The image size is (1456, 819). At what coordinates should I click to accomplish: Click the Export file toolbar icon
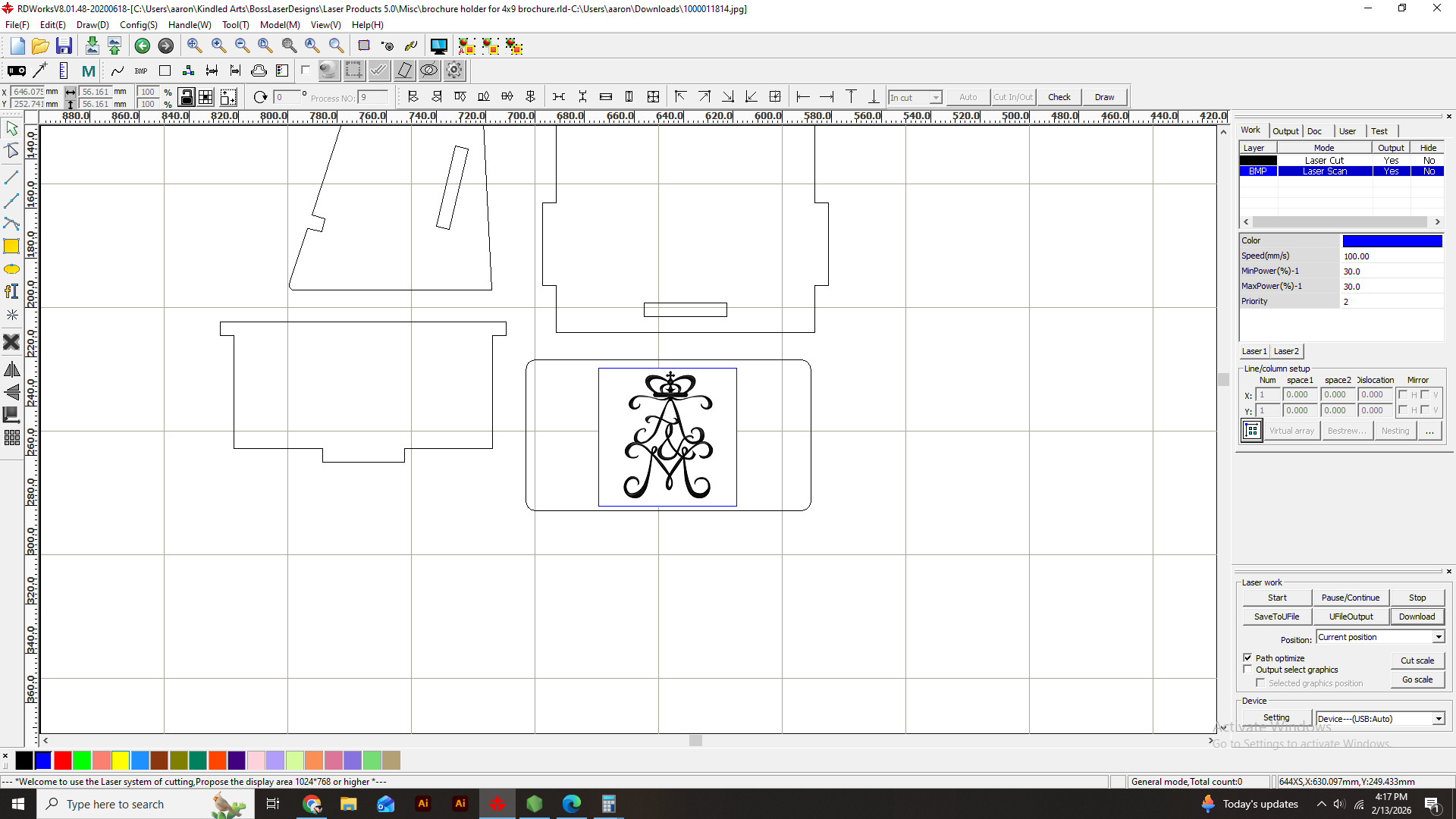coord(115,45)
